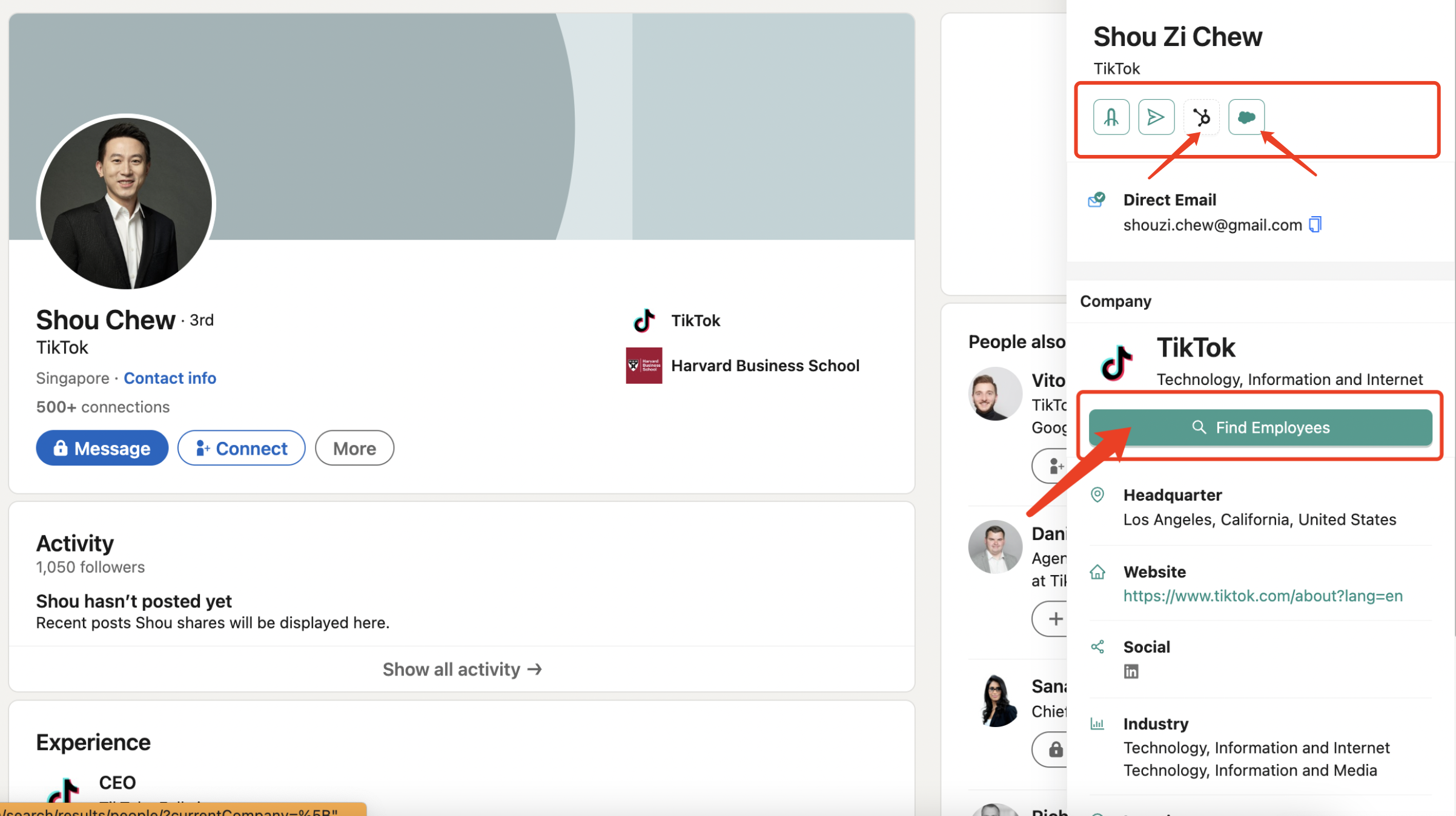Image resolution: width=1456 pixels, height=816 pixels.
Task: Click the first rocket-shaped integration icon
Action: tap(1111, 117)
